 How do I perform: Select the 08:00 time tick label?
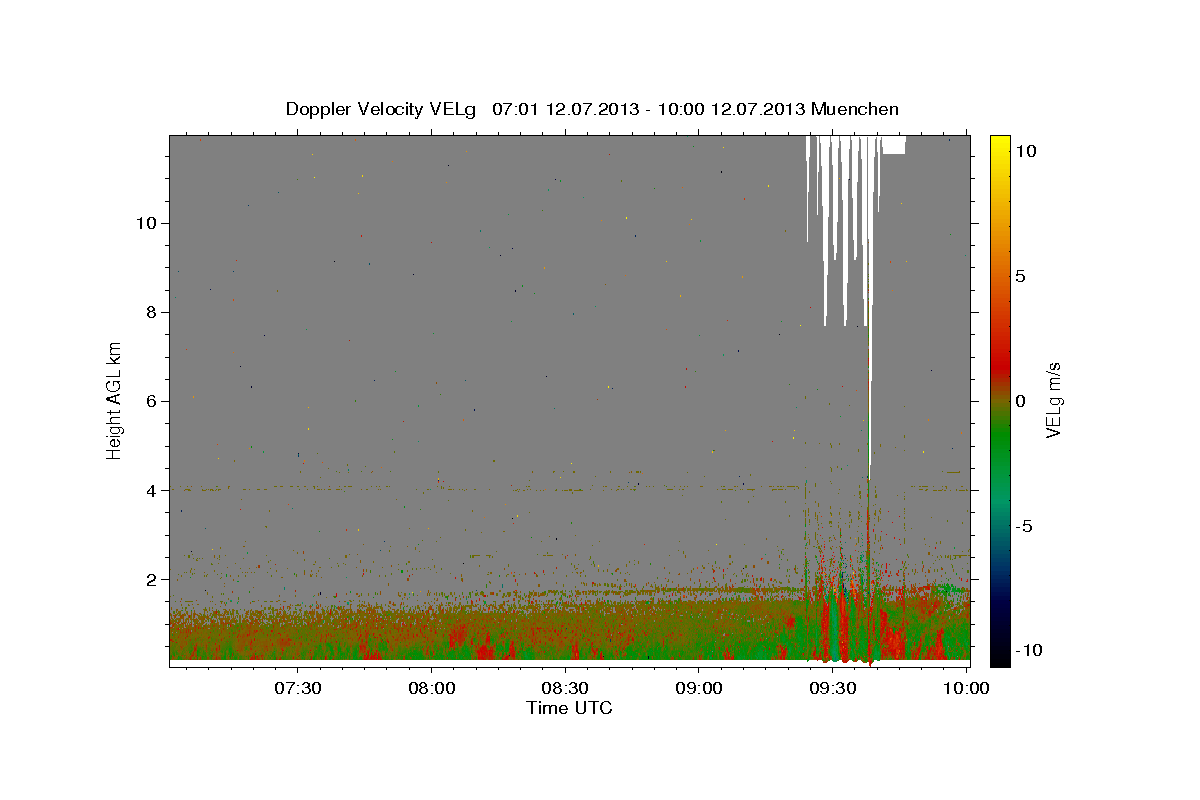click(432, 688)
